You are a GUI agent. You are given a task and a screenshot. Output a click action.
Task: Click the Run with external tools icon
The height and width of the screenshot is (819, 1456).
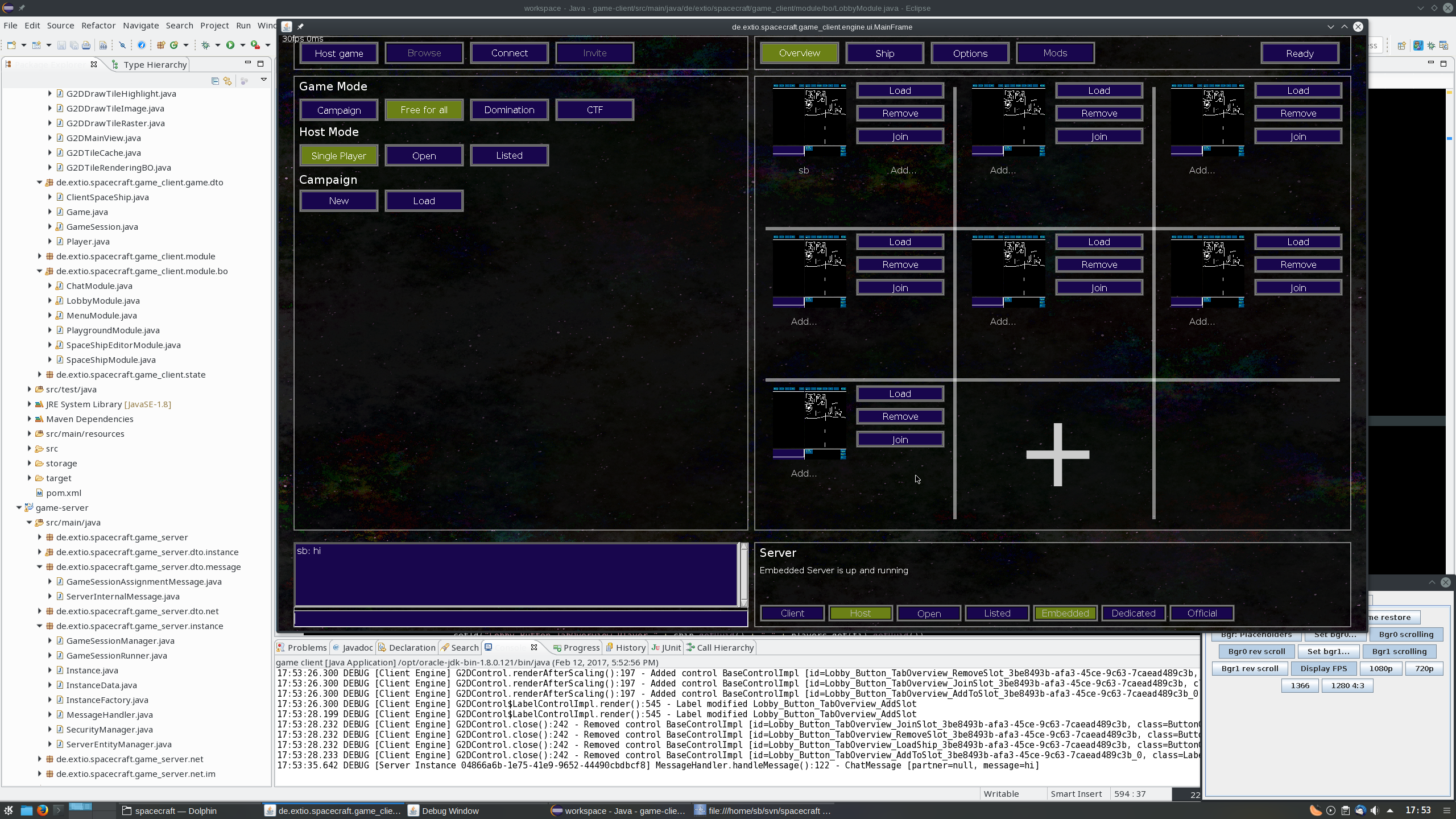(x=255, y=45)
